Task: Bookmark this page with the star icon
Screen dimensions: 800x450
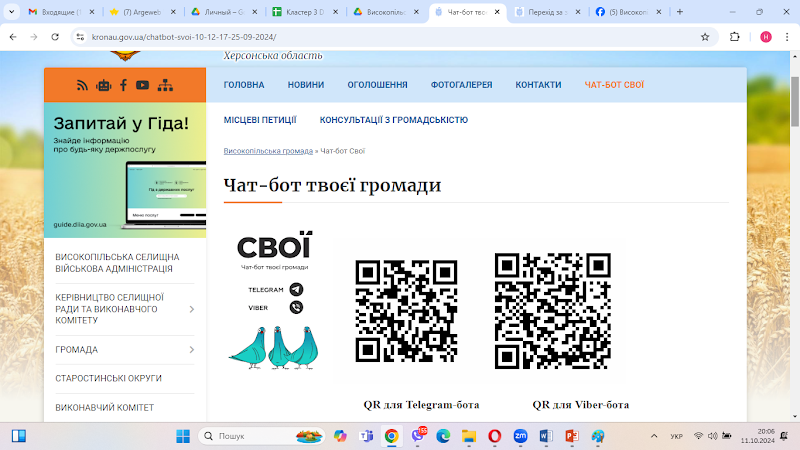Action: [x=705, y=37]
